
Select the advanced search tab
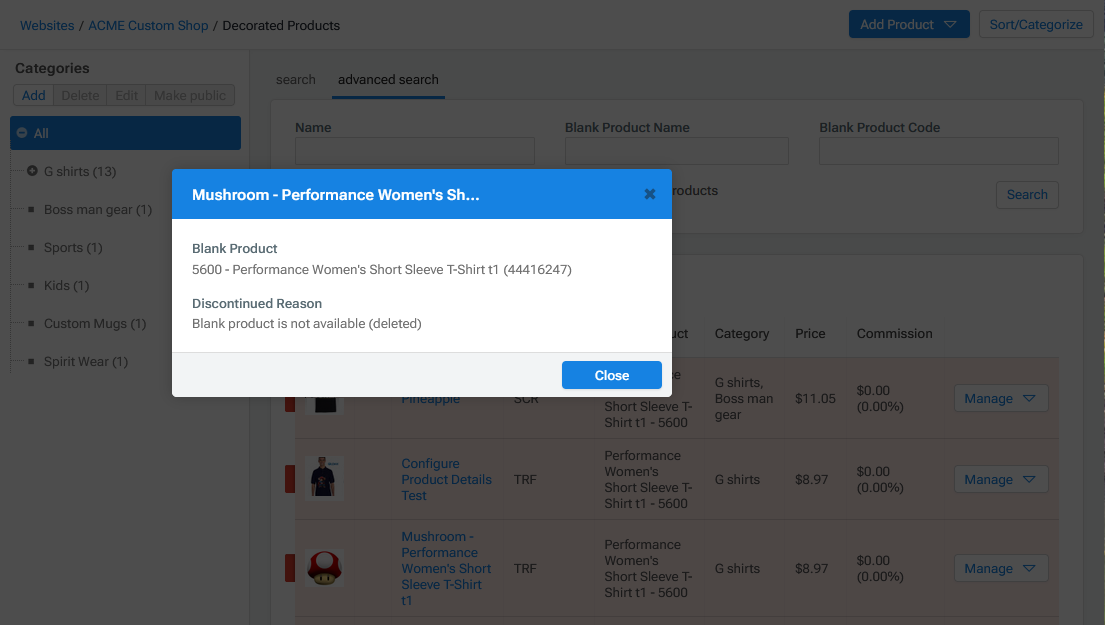(x=388, y=80)
